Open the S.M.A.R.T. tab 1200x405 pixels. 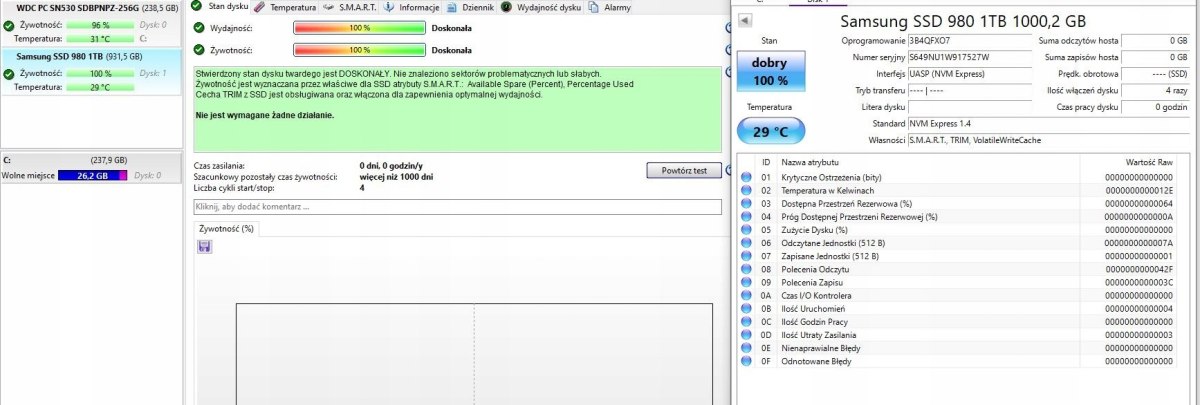pos(350,6)
